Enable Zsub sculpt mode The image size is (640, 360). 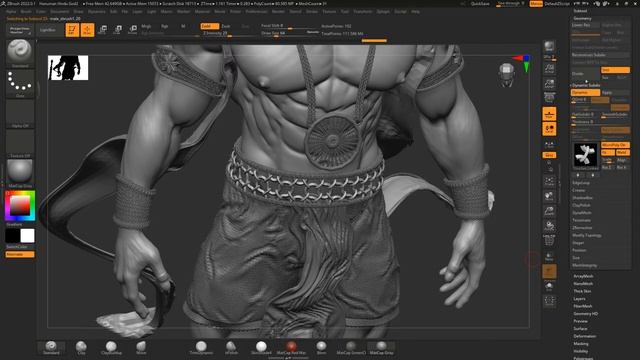tap(226, 26)
